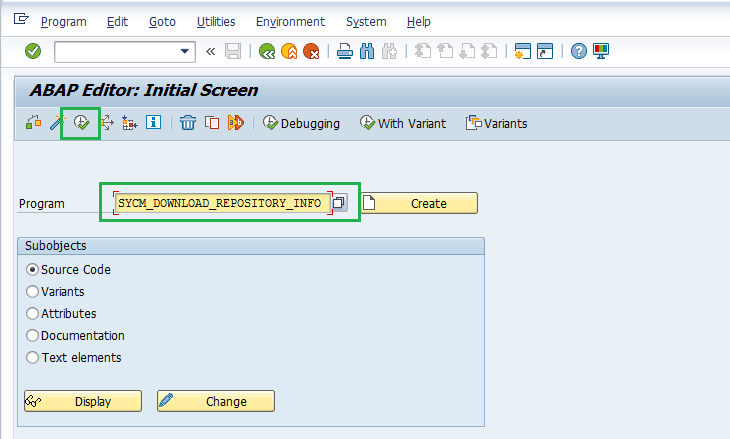Click the Check syntax icon

pos(34,123)
